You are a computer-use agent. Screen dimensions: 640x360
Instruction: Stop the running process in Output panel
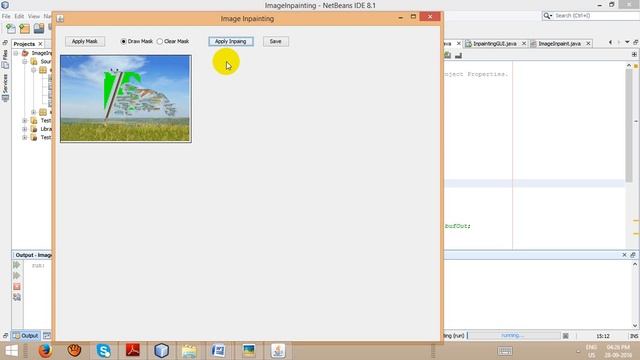[17, 287]
